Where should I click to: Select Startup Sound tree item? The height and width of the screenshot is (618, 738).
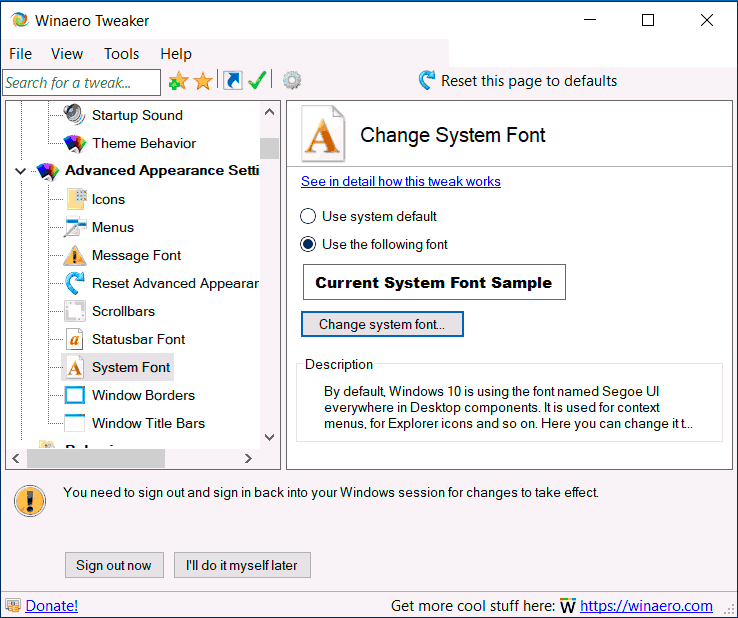(x=137, y=115)
